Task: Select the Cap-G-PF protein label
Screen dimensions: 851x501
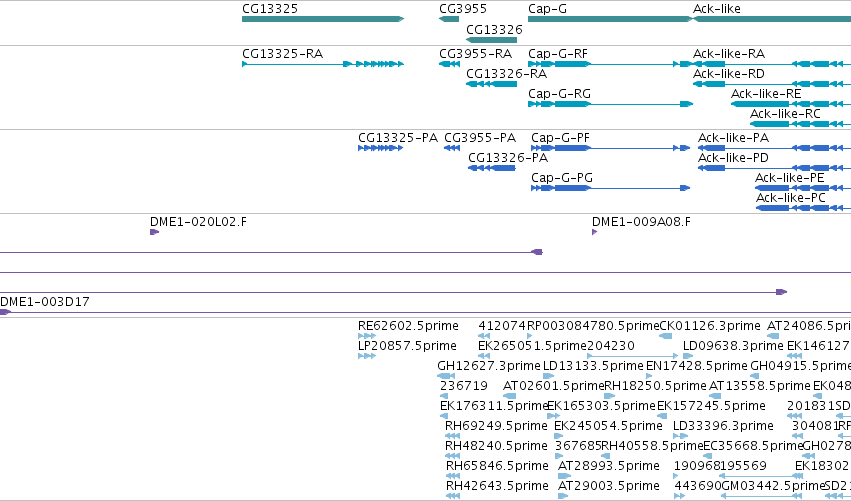Action: 561,138
